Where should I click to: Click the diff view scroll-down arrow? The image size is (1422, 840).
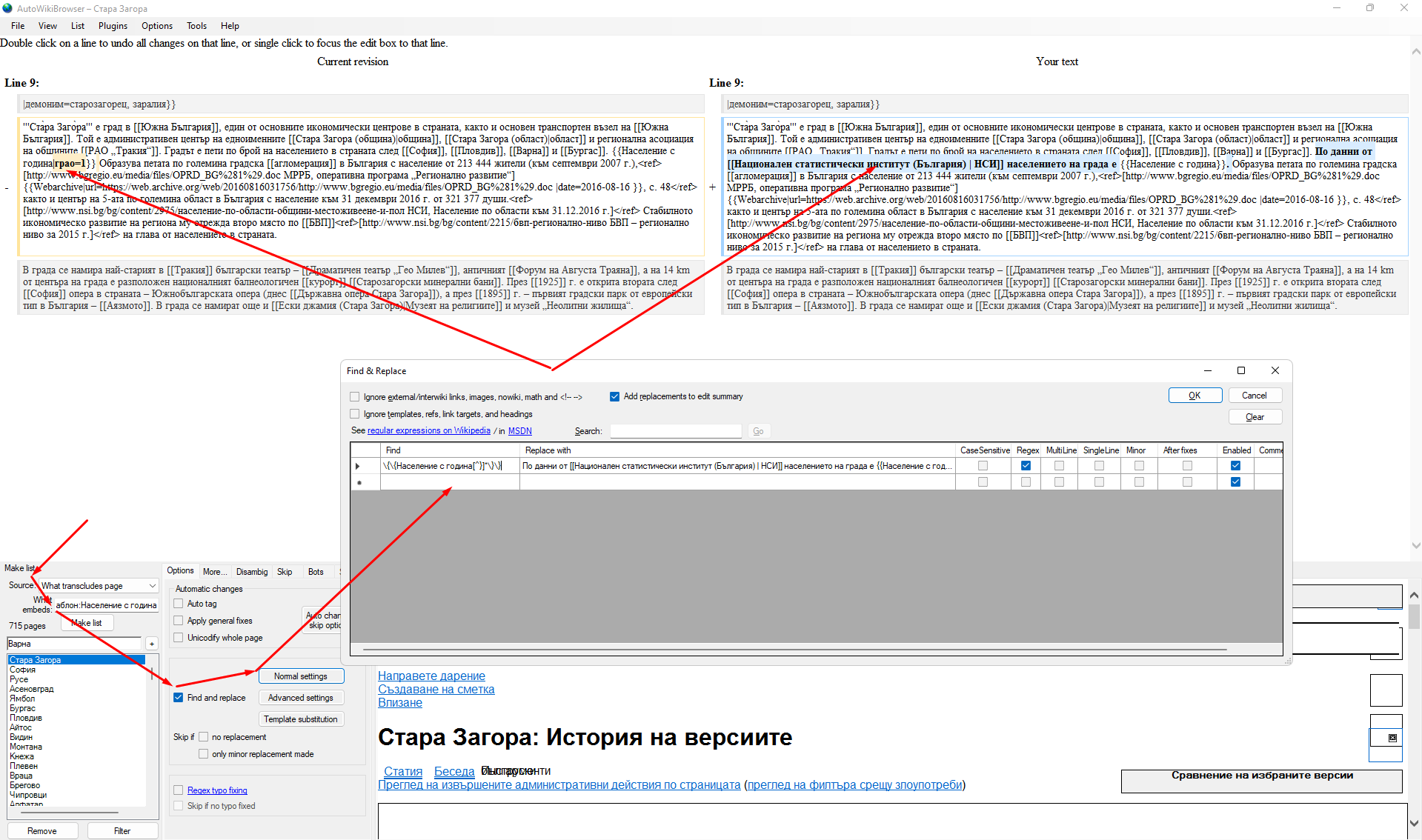pos(1416,546)
